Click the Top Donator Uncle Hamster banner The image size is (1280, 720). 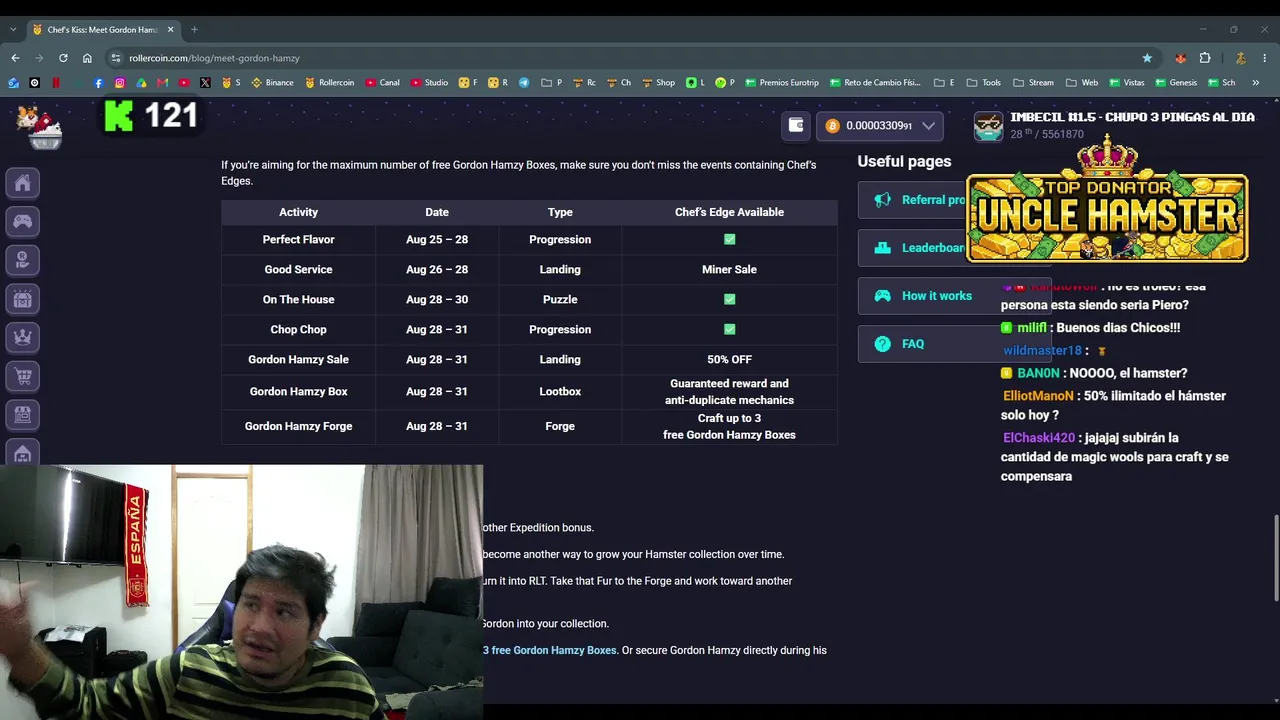(x=1107, y=200)
